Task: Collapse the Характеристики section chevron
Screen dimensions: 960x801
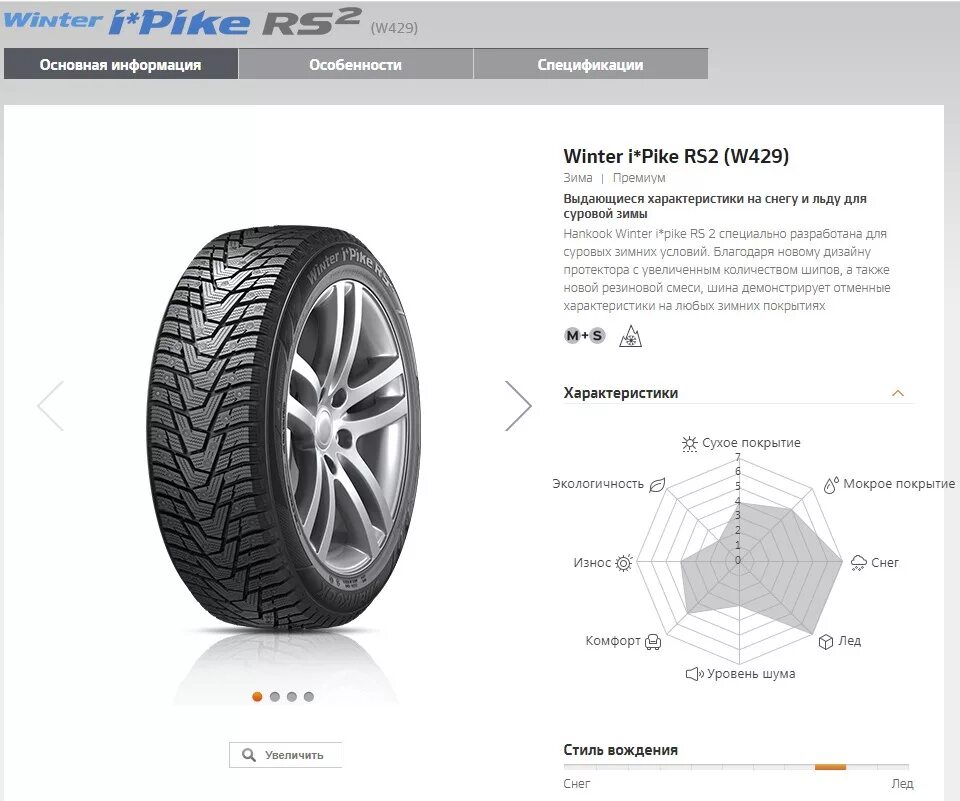Action: [x=898, y=393]
